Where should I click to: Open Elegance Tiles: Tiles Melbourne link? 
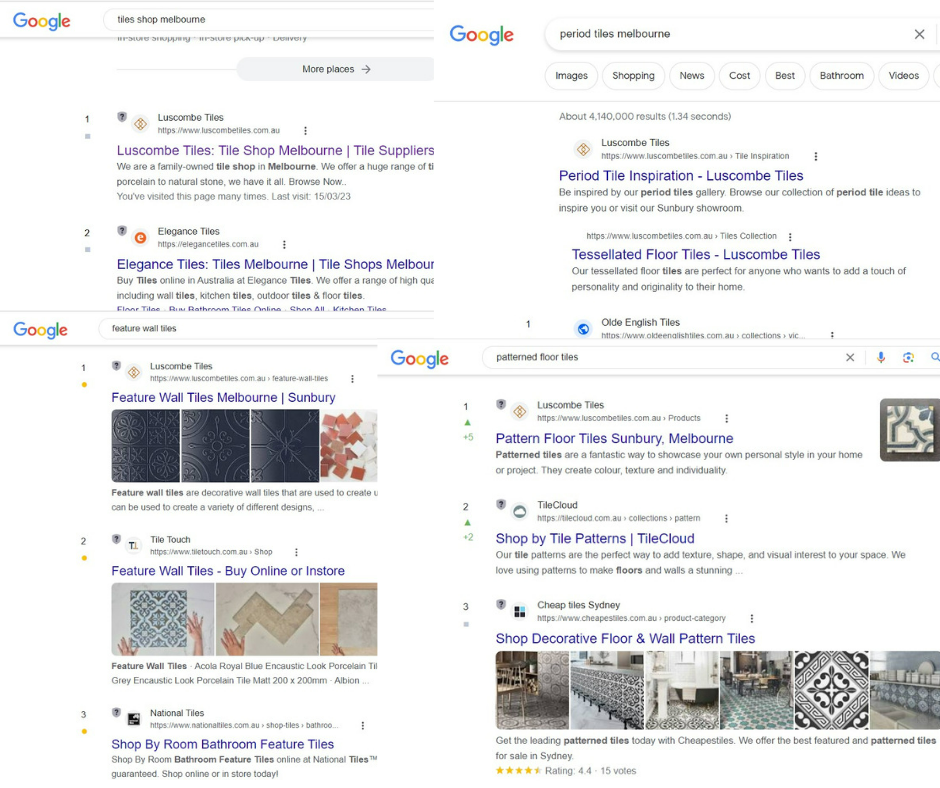pyautogui.click(x=275, y=264)
